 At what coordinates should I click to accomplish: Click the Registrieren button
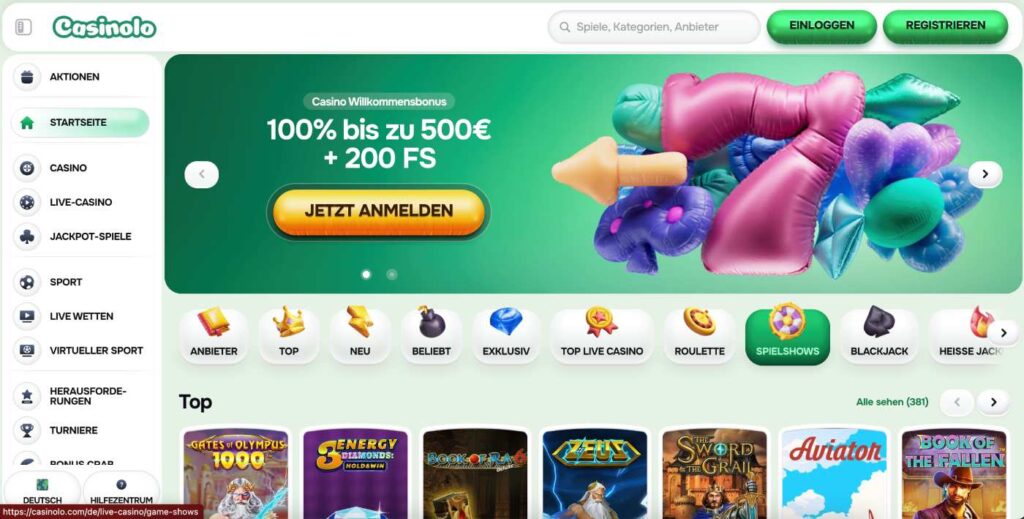coord(945,26)
